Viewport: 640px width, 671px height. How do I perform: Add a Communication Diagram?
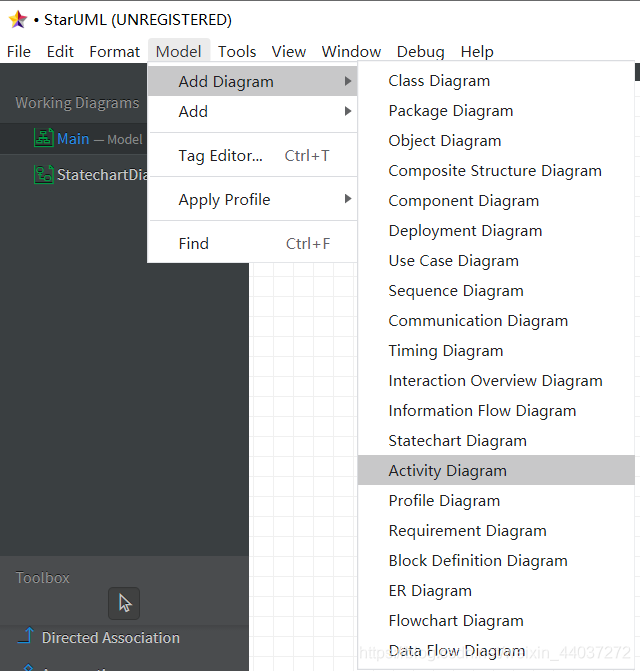(496, 321)
